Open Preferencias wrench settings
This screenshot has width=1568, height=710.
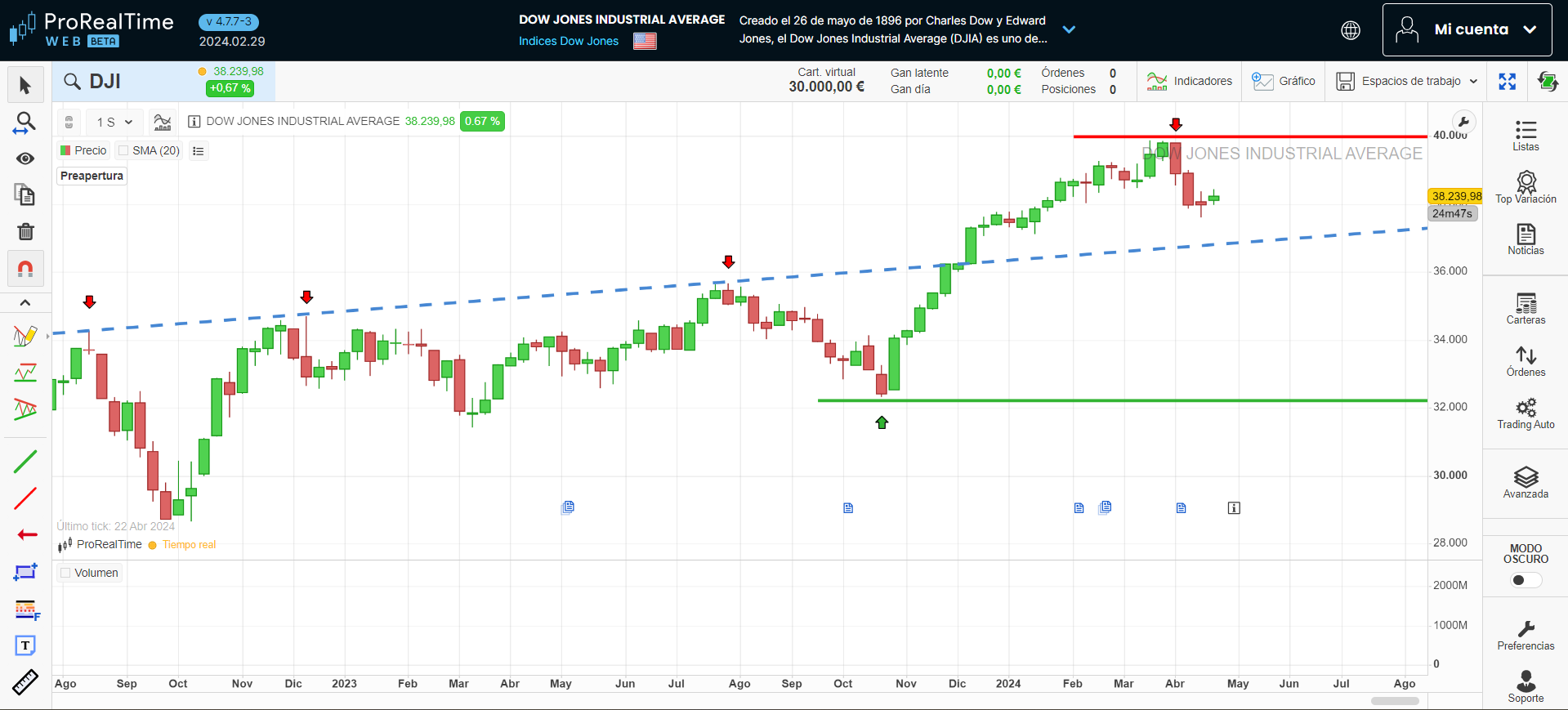(x=1526, y=635)
